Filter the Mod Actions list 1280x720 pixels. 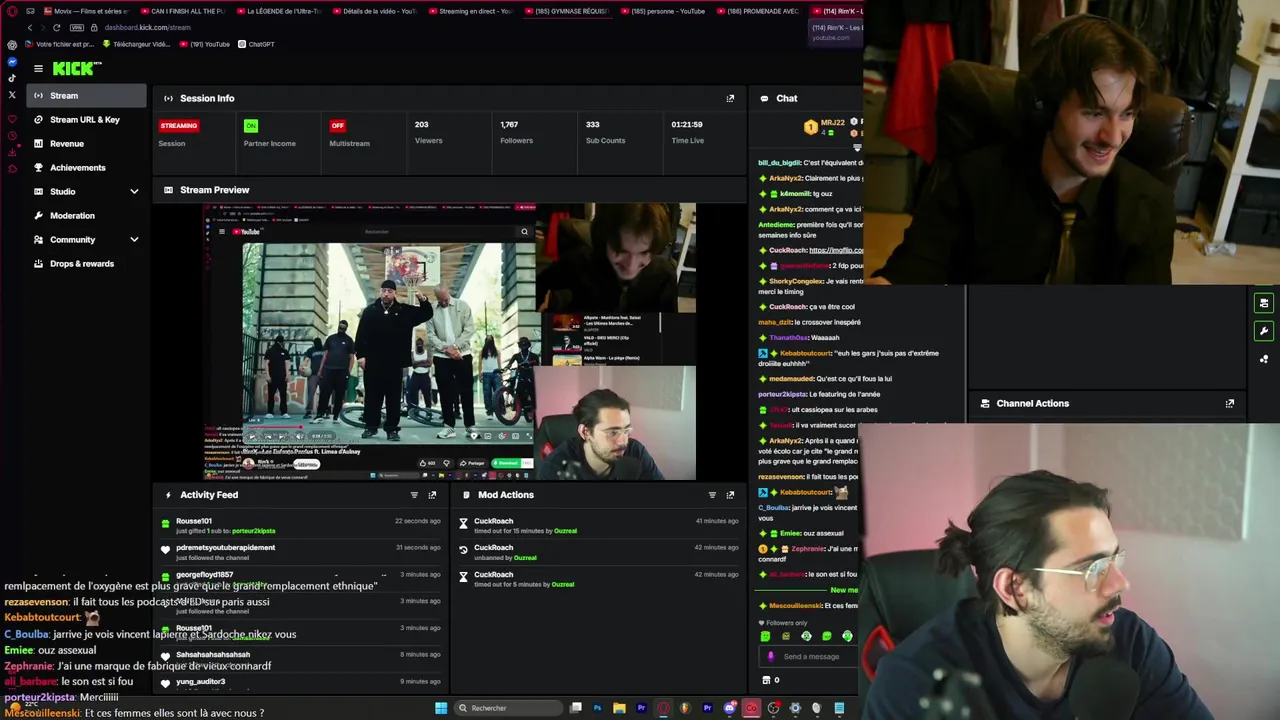point(712,495)
